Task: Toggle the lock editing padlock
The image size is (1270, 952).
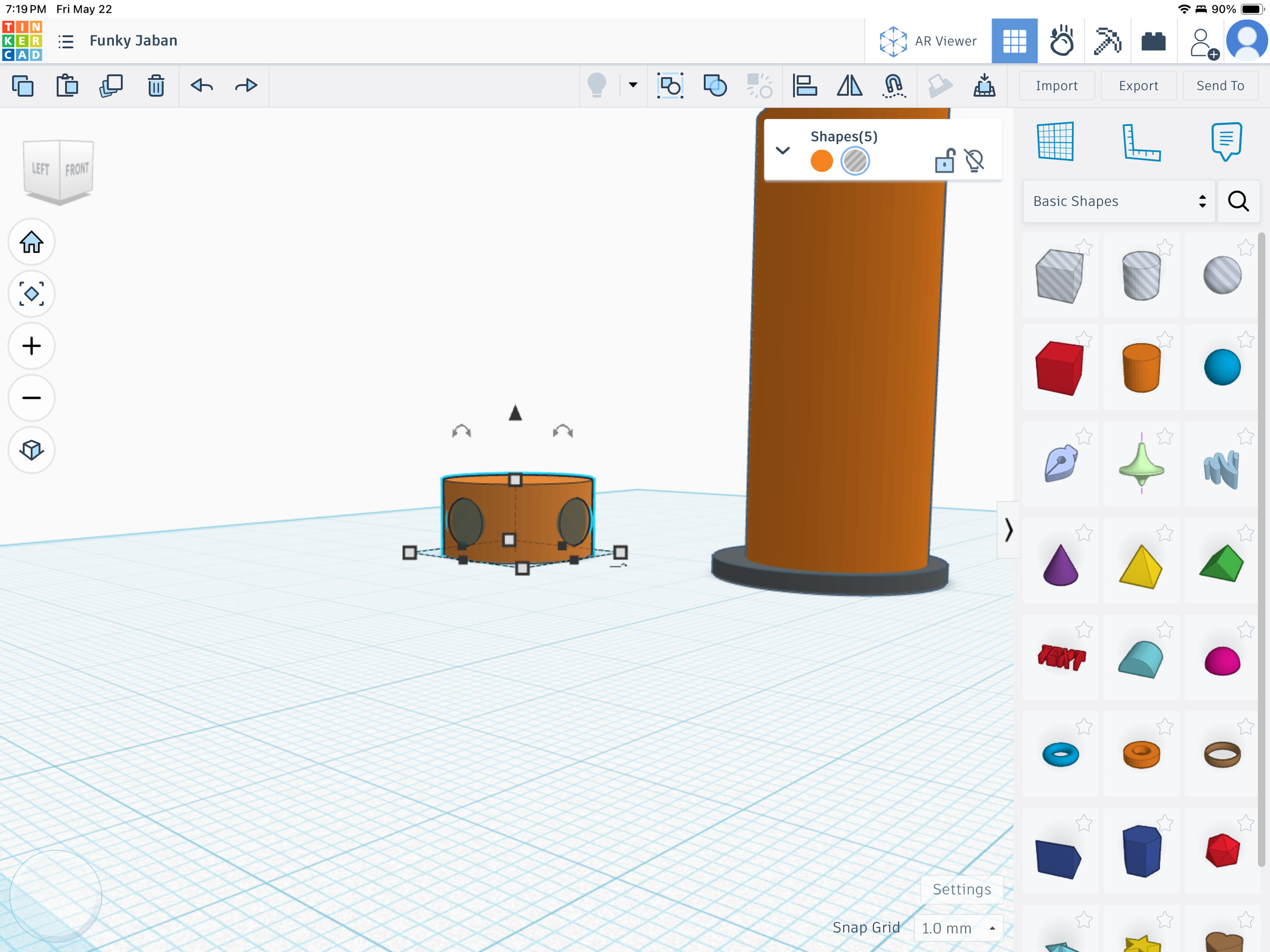Action: 945,161
